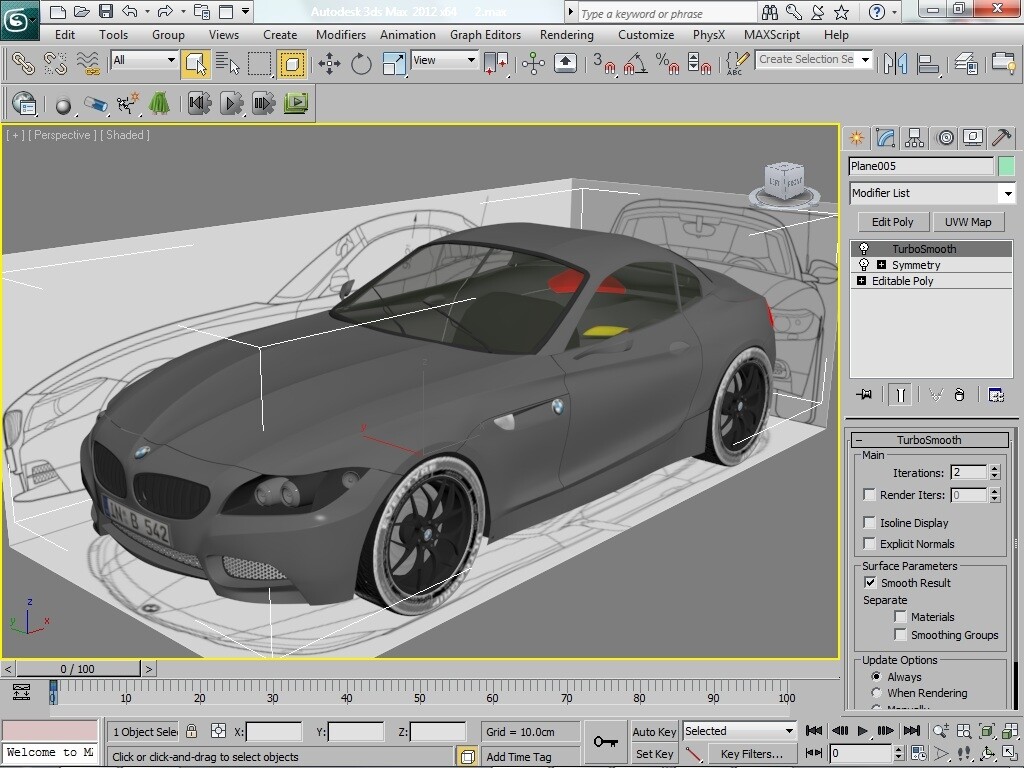Enable the Isoline Display checkbox

coord(868,522)
